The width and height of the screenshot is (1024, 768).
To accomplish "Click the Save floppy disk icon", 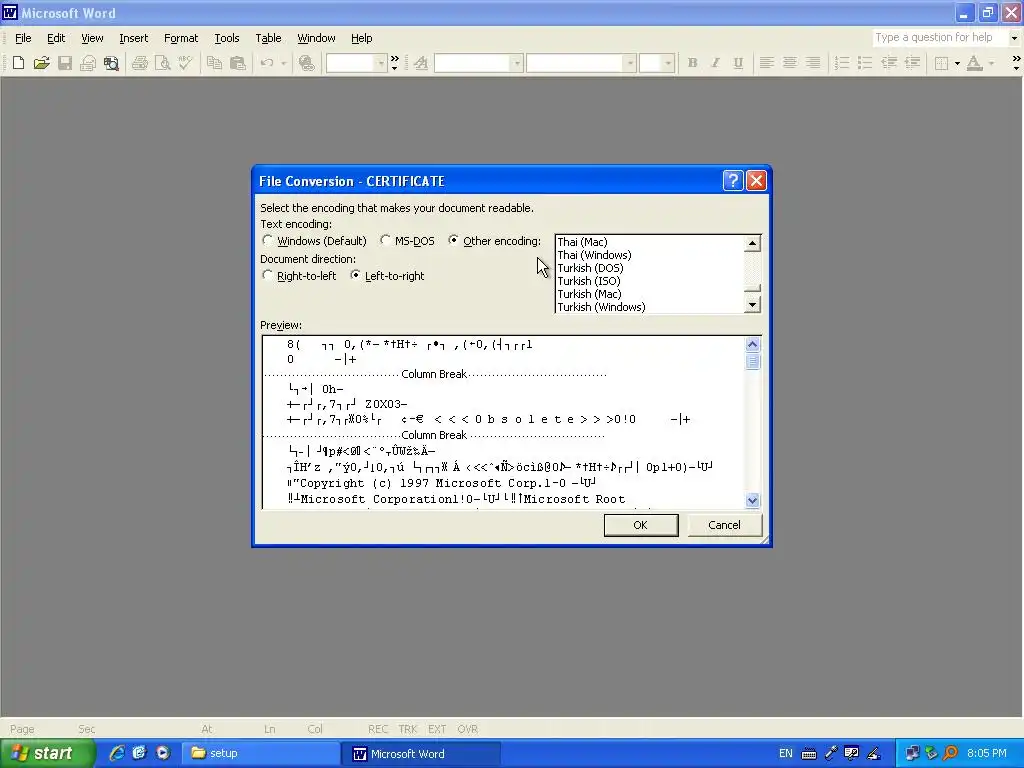I will (x=65, y=63).
